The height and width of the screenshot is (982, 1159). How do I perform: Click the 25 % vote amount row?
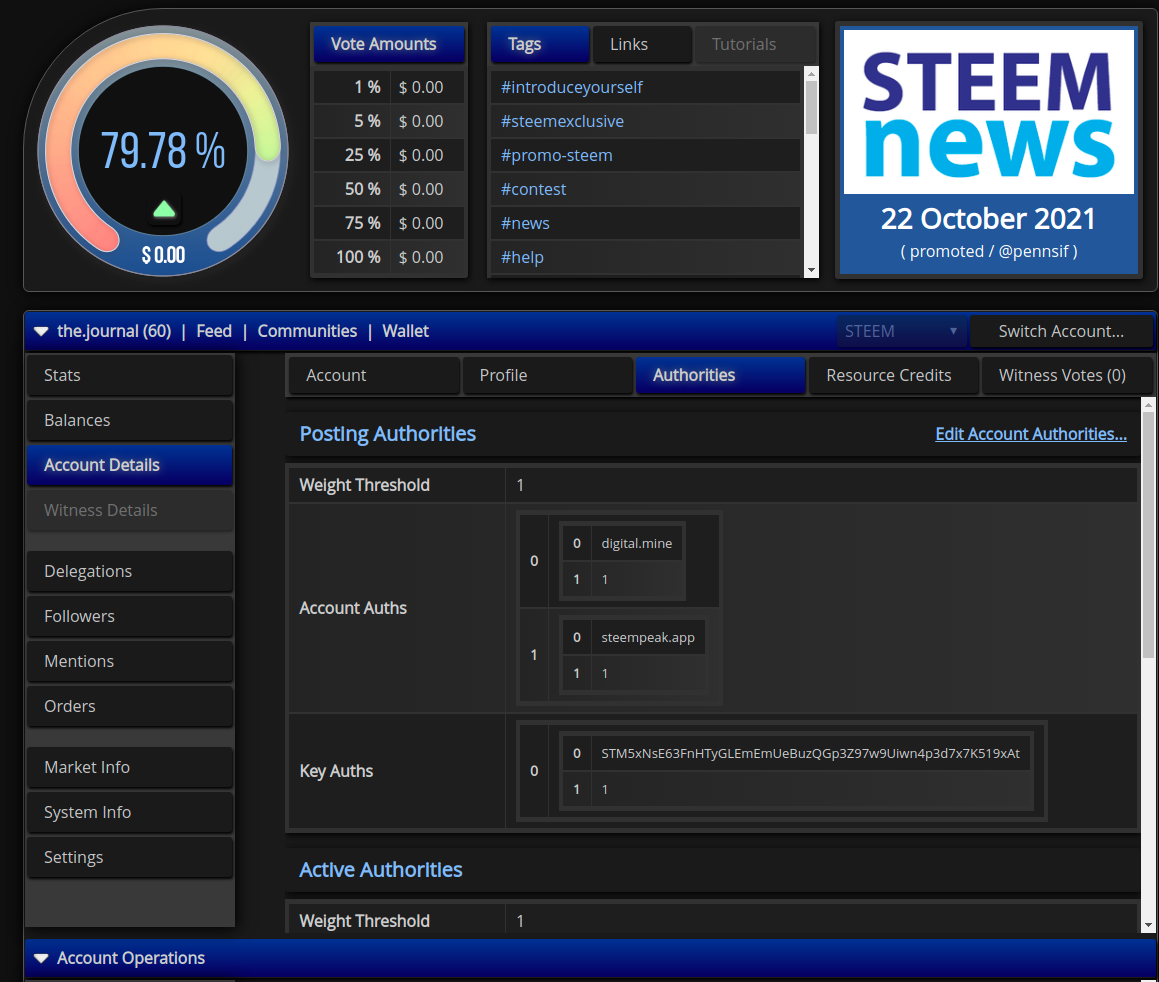coord(389,155)
